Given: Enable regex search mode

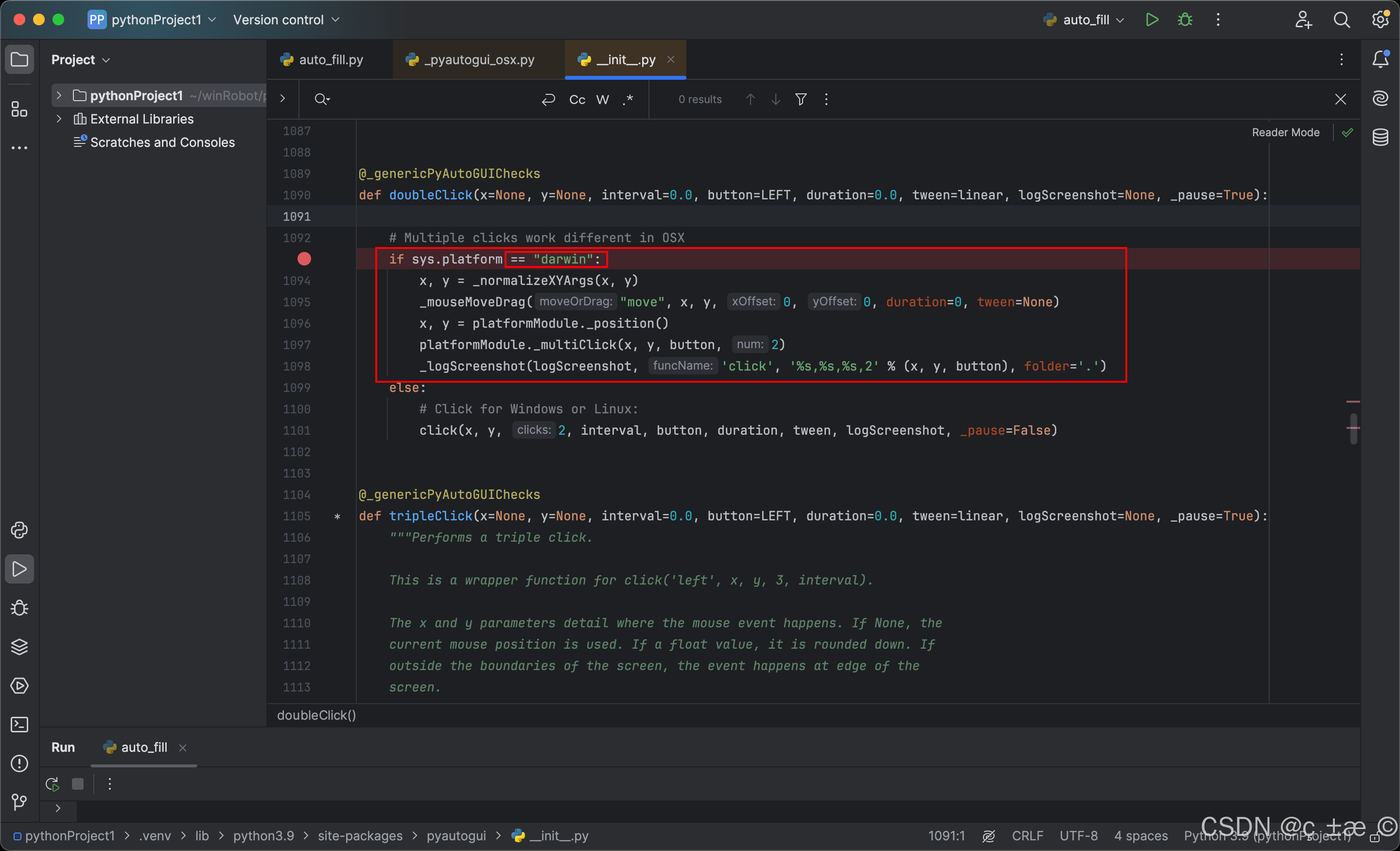Looking at the screenshot, I should pos(628,99).
